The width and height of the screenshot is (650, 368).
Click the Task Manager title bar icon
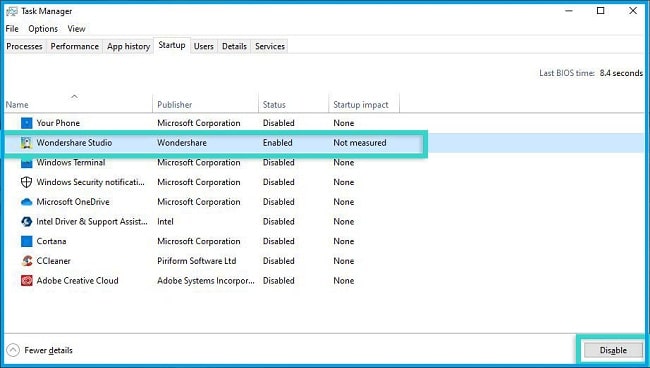click(x=12, y=11)
